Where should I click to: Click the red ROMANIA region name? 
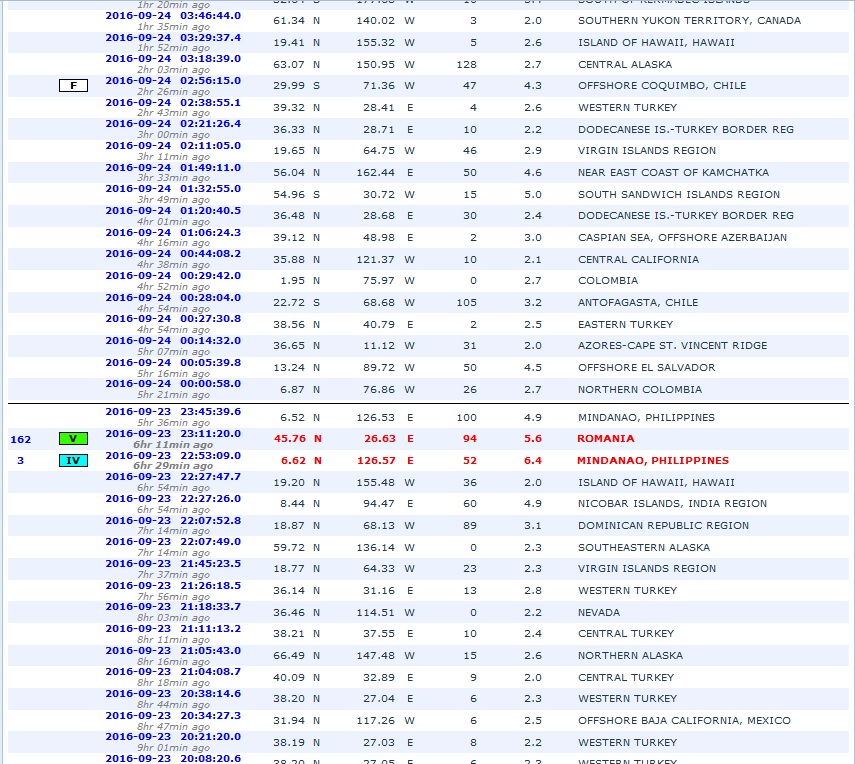coord(605,439)
